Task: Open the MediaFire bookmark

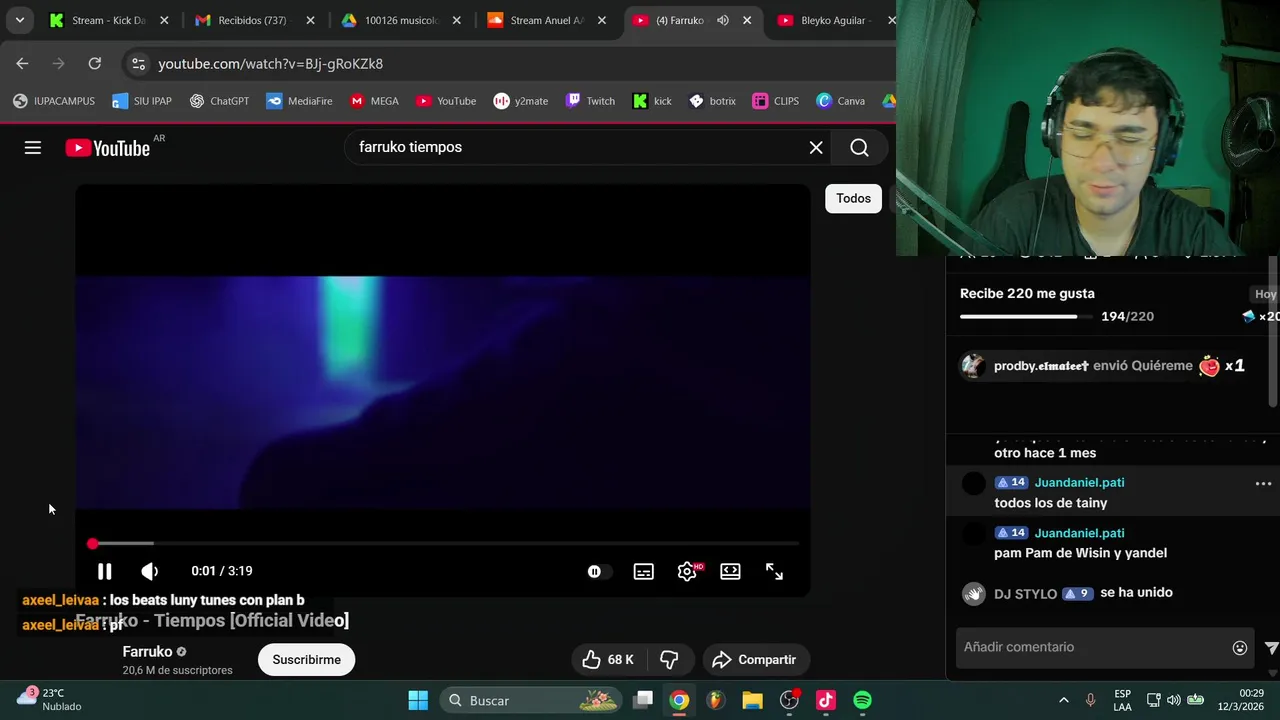Action: [299, 101]
